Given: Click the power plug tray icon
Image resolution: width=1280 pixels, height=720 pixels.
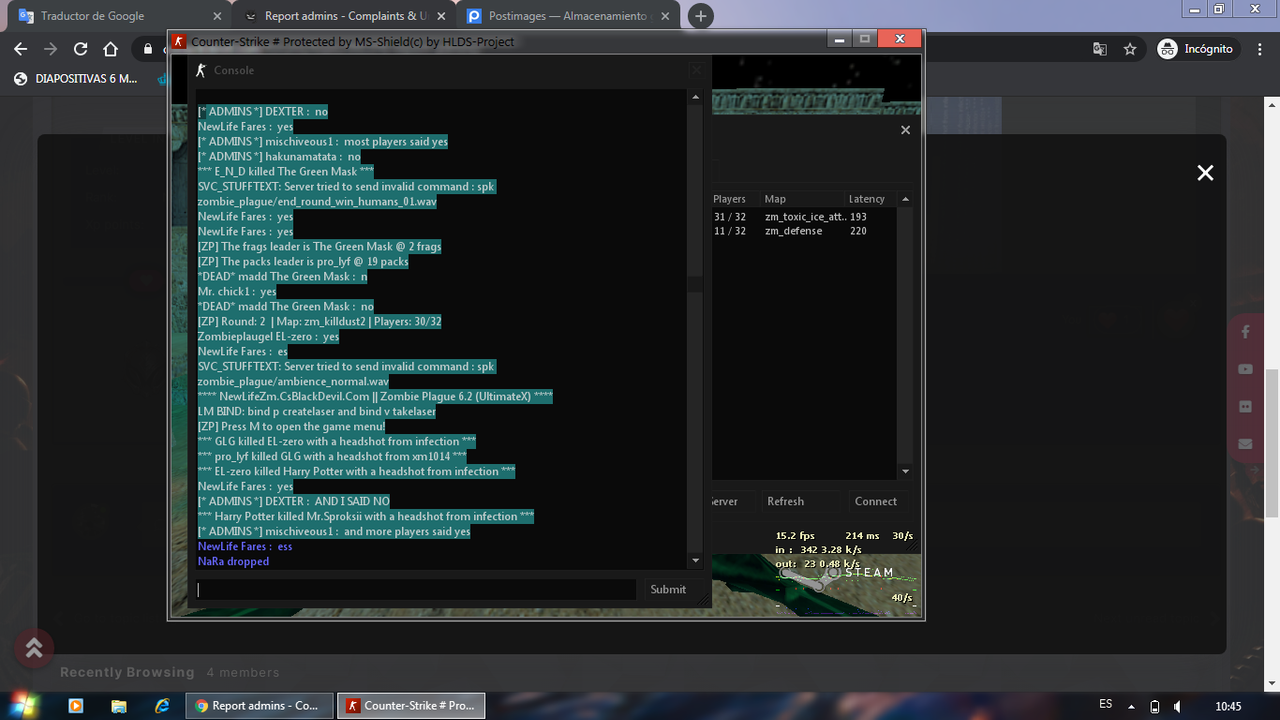Looking at the screenshot, I should click(1155, 706).
